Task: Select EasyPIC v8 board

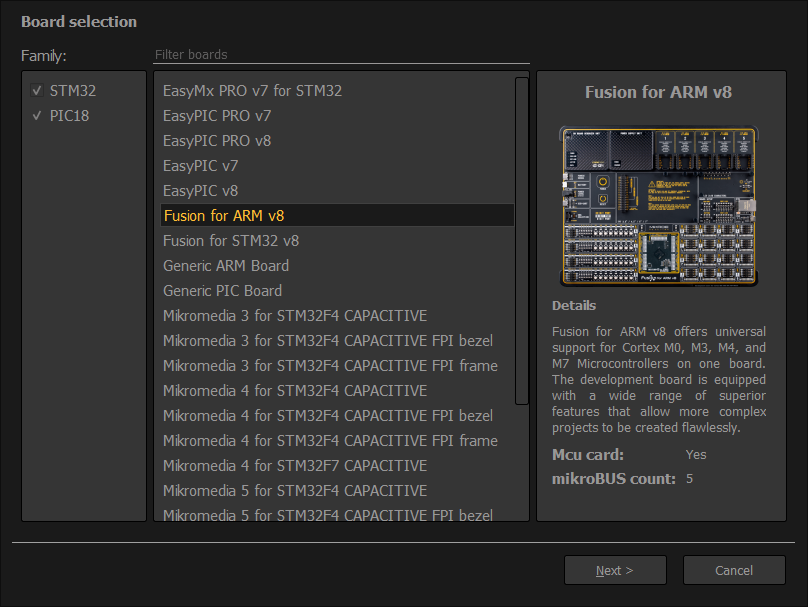Action: (x=338, y=191)
